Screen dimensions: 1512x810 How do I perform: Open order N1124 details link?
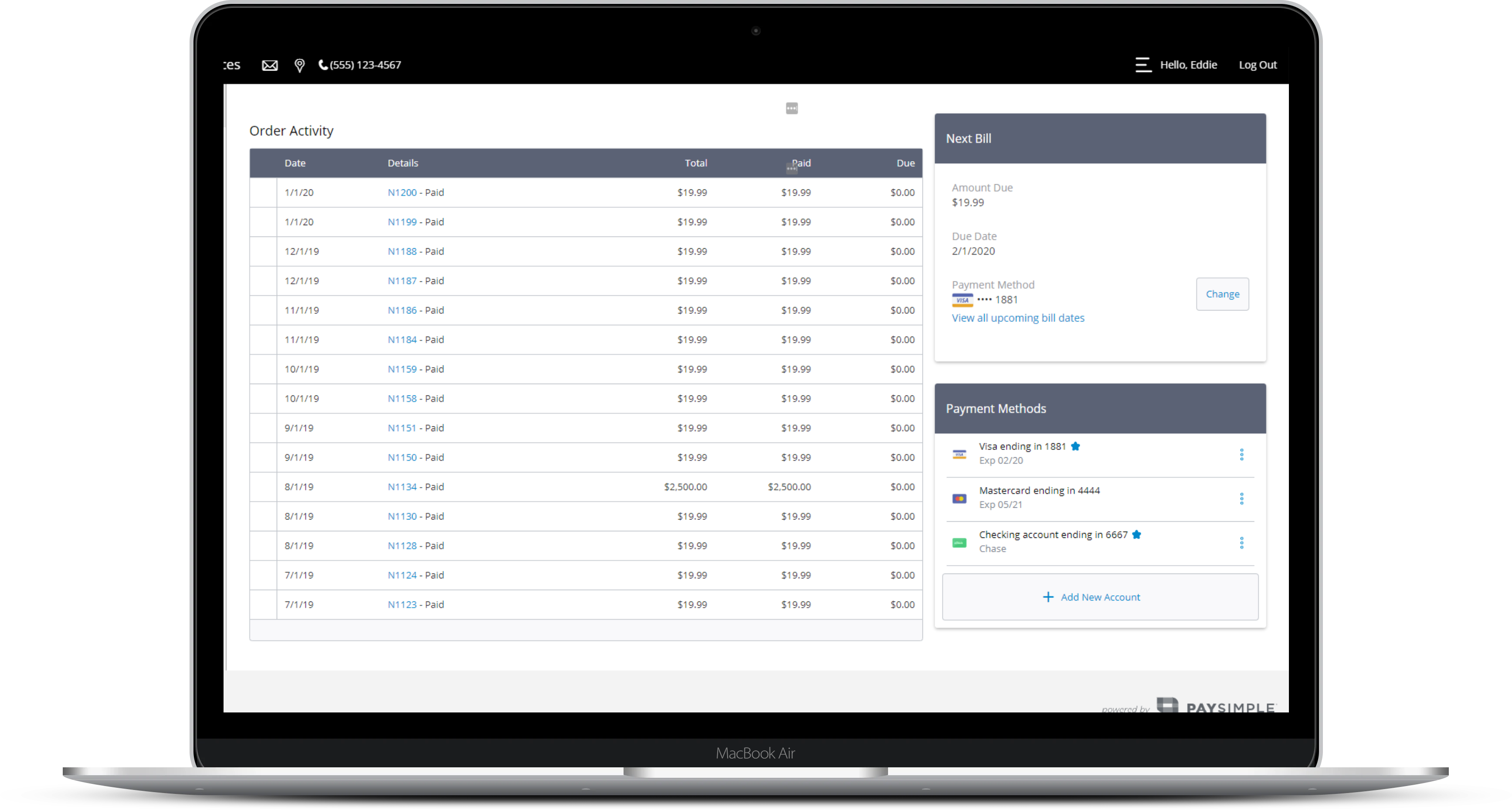pyautogui.click(x=402, y=575)
